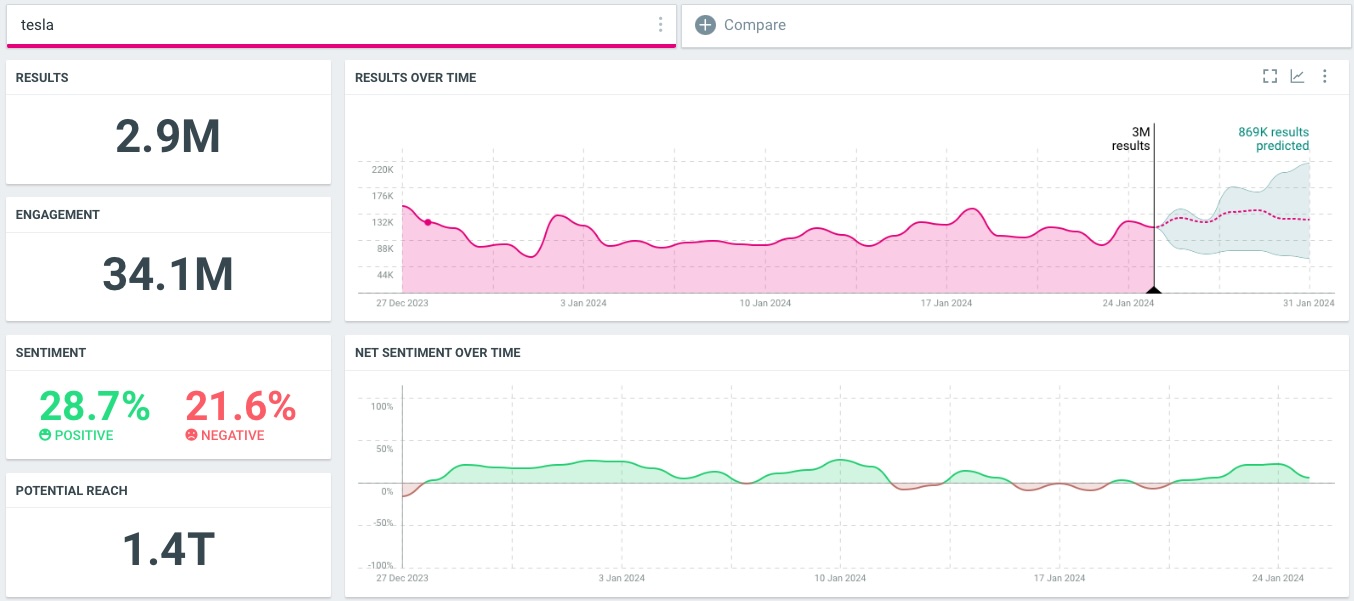
Task: Click the plus icon beside Compare
Action: coord(705,25)
